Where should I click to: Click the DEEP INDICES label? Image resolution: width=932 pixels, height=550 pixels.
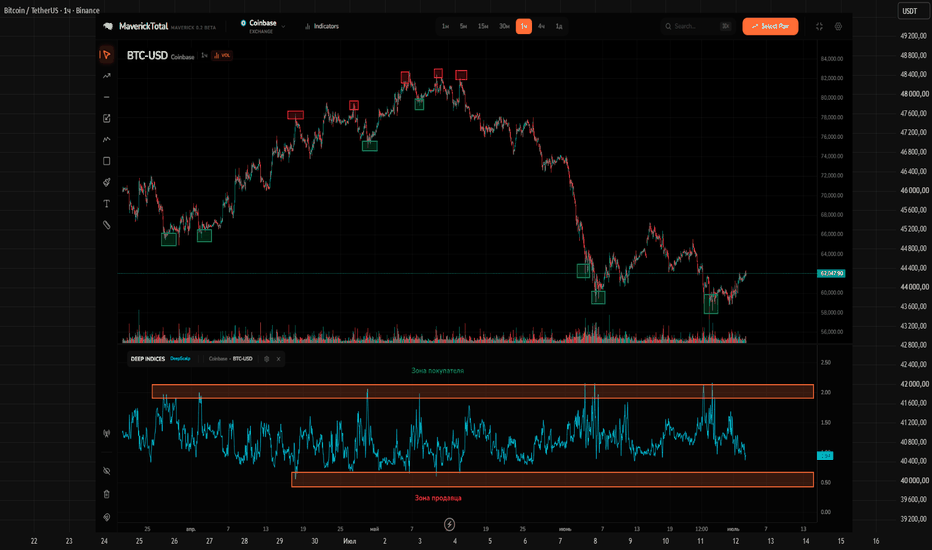[x=147, y=359]
